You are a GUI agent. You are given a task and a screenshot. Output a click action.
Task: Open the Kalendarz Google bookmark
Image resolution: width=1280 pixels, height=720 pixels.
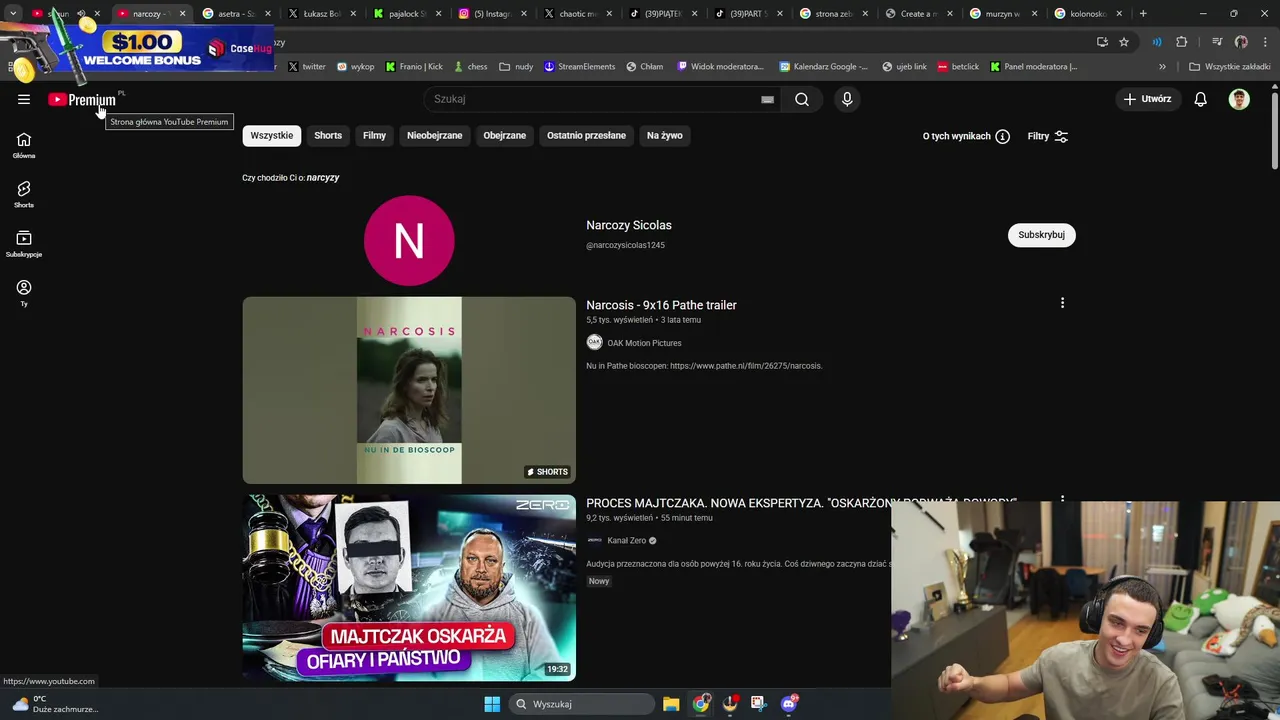(x=824, y=67)
